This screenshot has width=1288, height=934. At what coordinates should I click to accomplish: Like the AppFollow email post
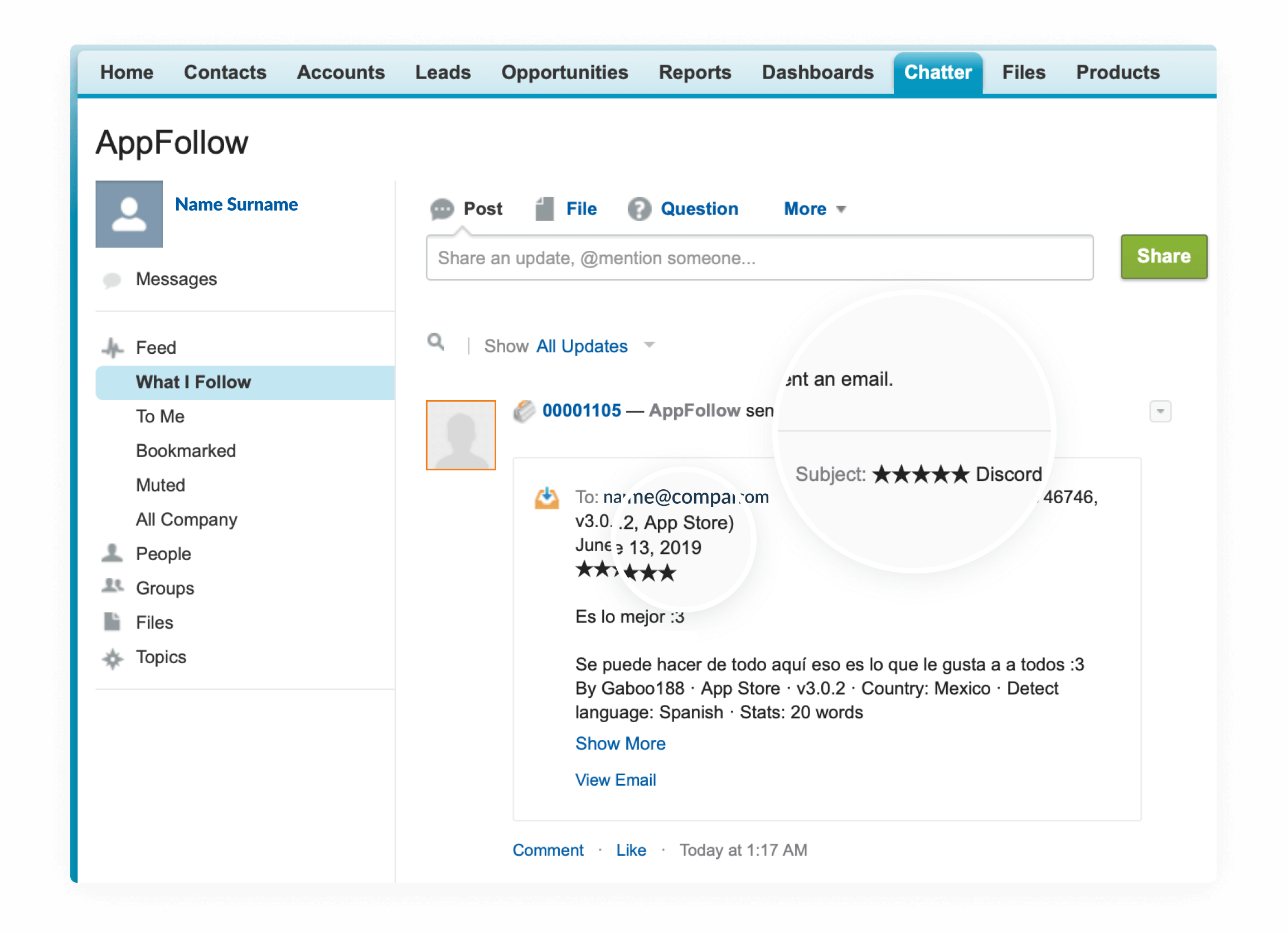[631, 850]
